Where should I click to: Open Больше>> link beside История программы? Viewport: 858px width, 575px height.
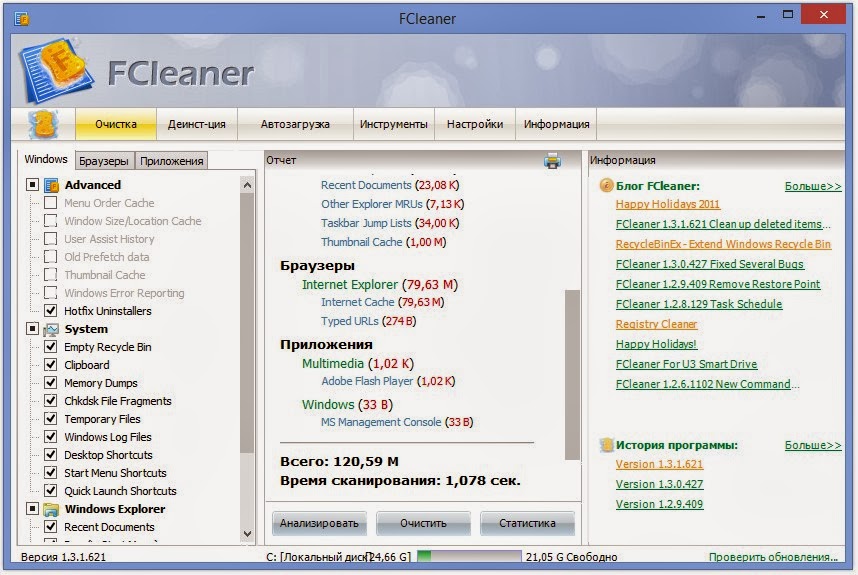tap(813, 446)
